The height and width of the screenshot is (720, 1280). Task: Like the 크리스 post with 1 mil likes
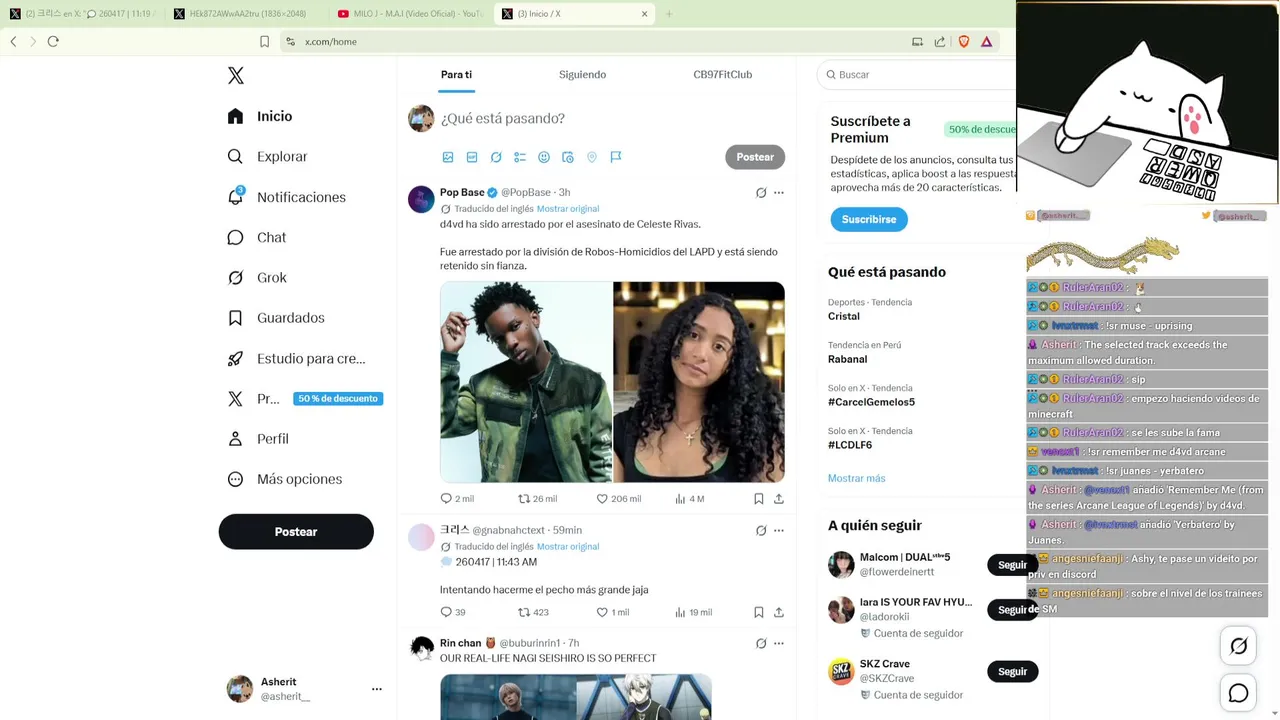[613, 612]
